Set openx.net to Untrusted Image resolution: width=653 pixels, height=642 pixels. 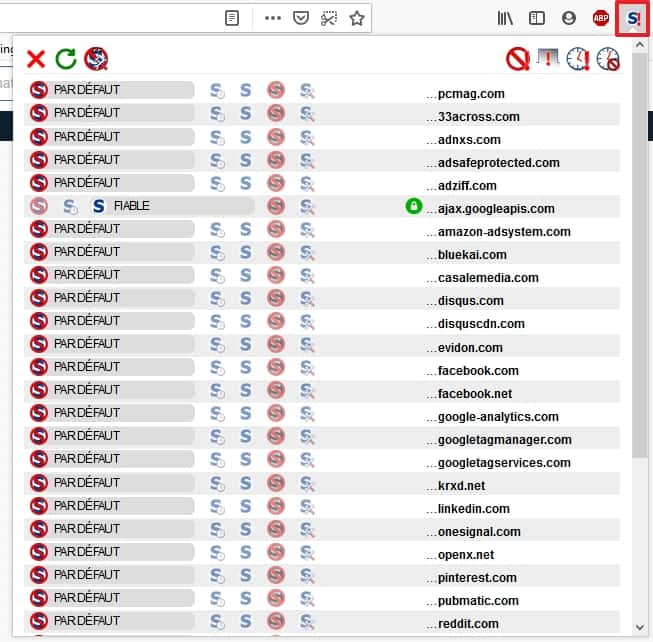(276, 552)
